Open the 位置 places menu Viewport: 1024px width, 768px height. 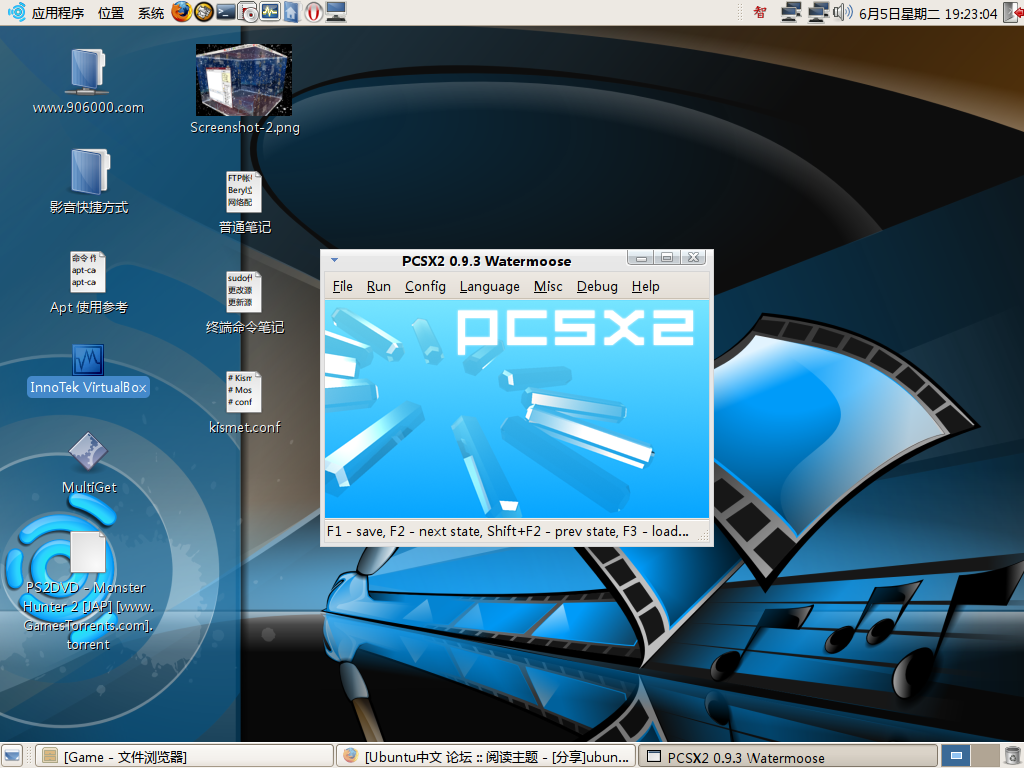pos(110,13)
